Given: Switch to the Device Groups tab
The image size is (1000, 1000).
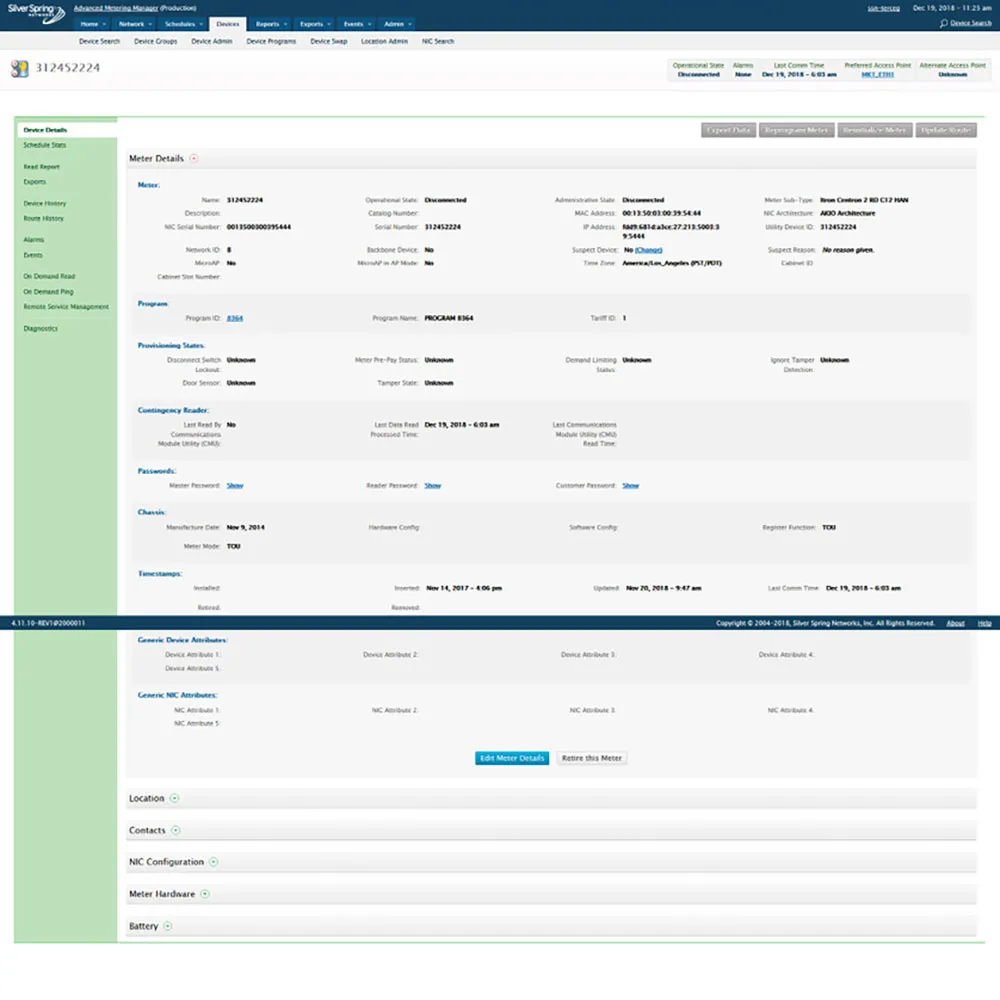Looking at the screenshot, I should pos(155,41).
